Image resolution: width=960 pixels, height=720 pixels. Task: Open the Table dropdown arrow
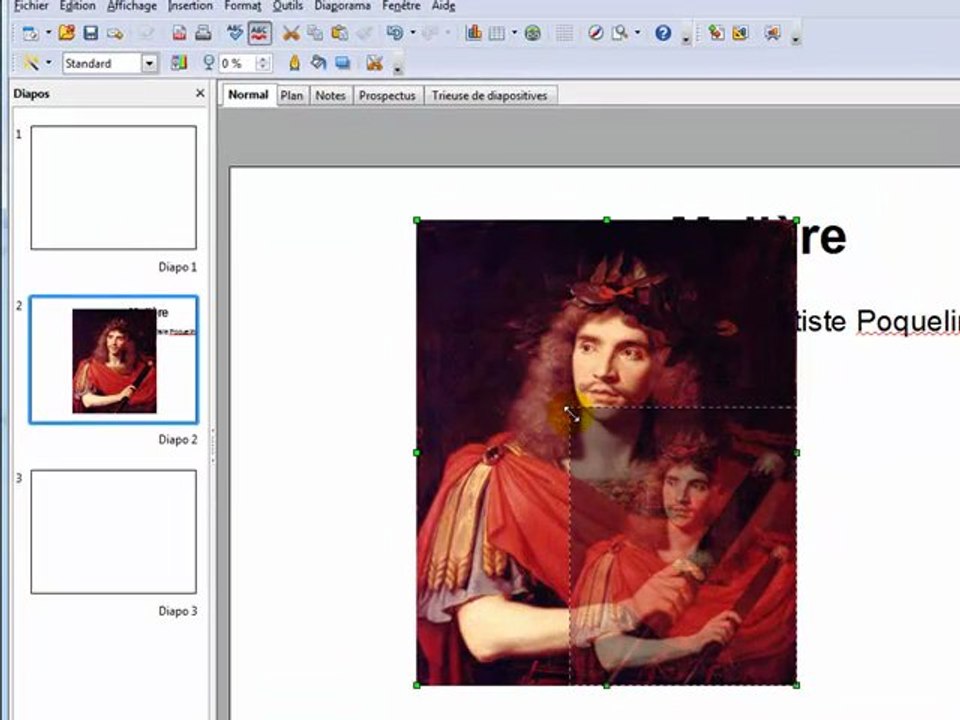(514, 33)
